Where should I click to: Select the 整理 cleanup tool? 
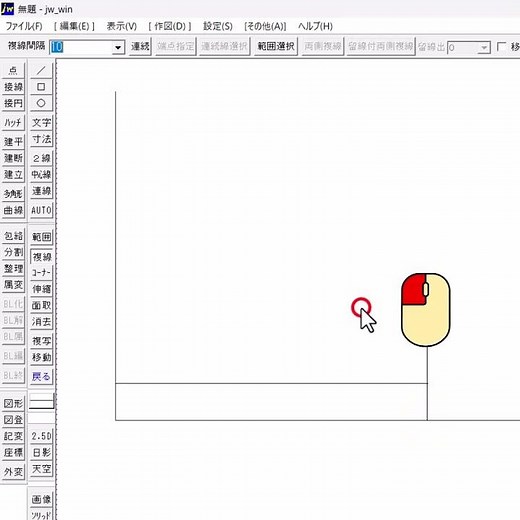tap(13, 269)
